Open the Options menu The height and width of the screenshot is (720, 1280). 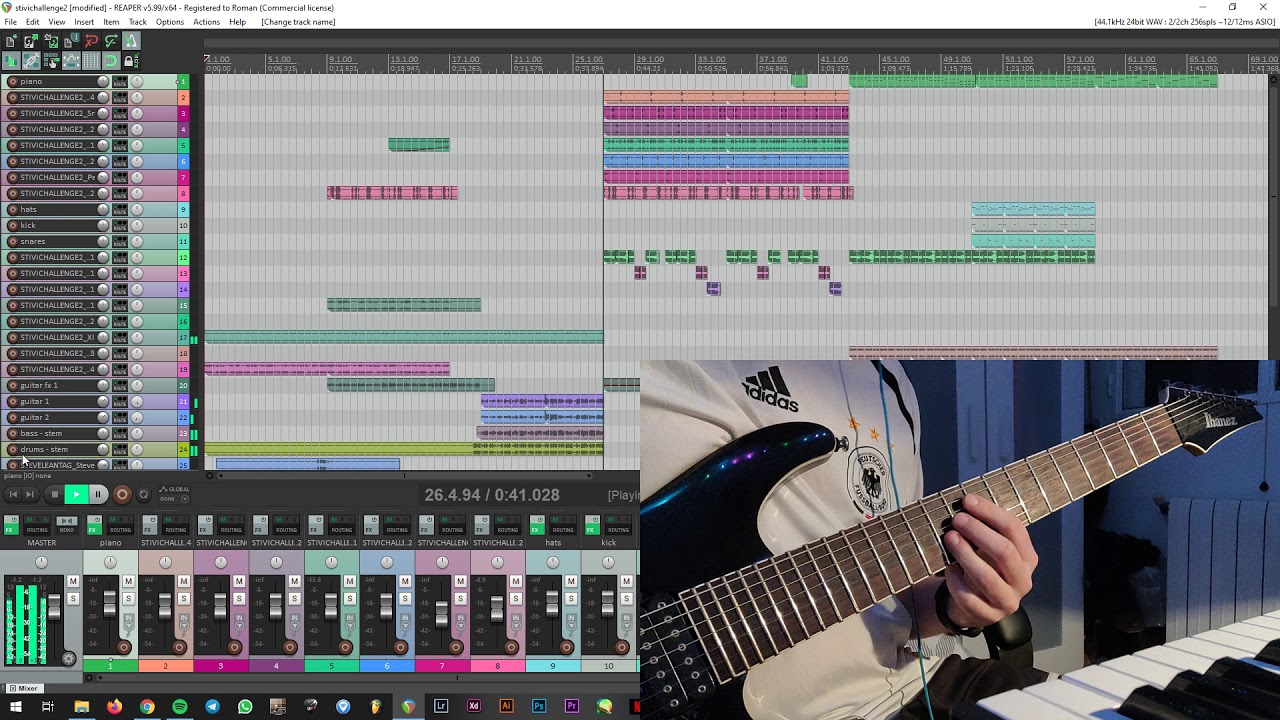(169, 22)
